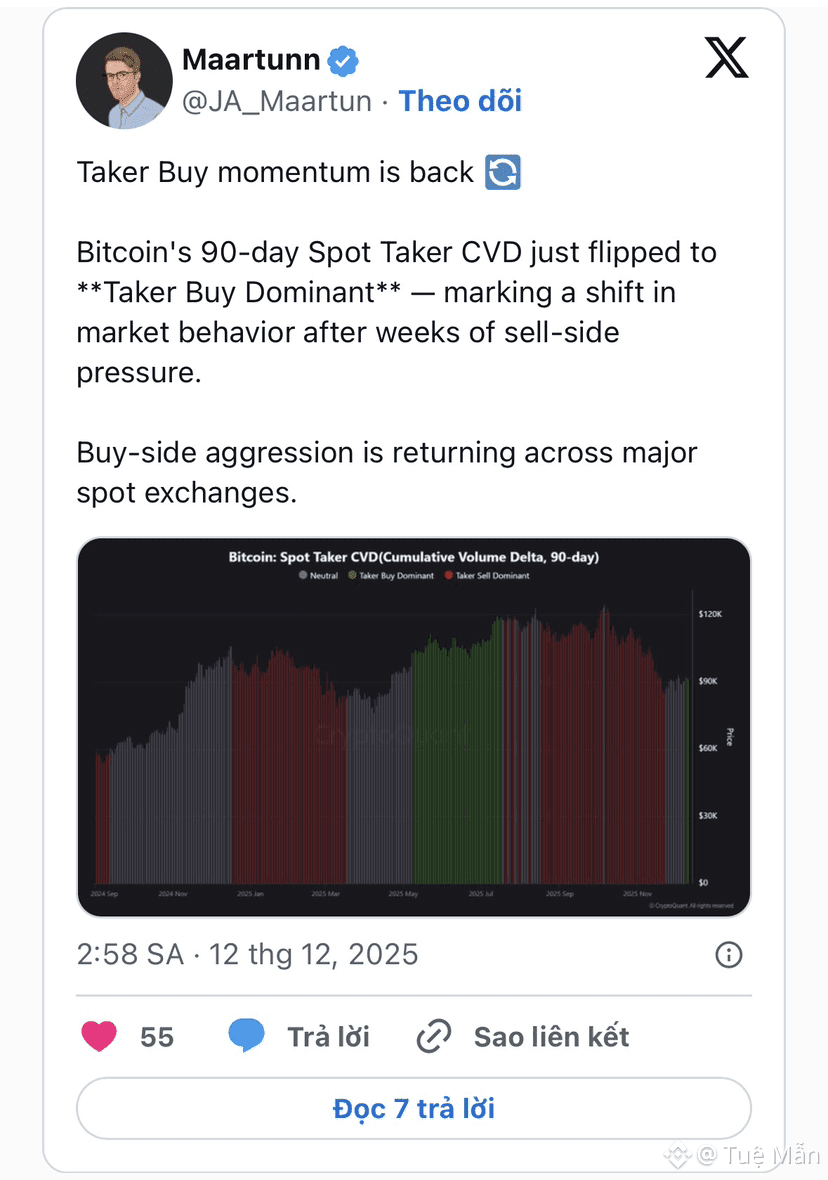Open Maartunn's profile picture
The height and width of the screenshot is (1180, 828).
coord(124,81)
